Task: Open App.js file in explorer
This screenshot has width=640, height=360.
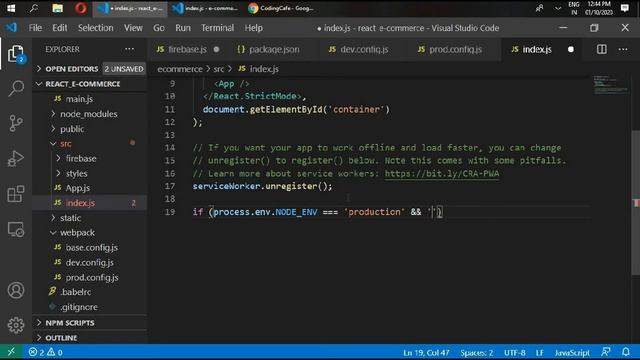Action: [x=89, y=188]
